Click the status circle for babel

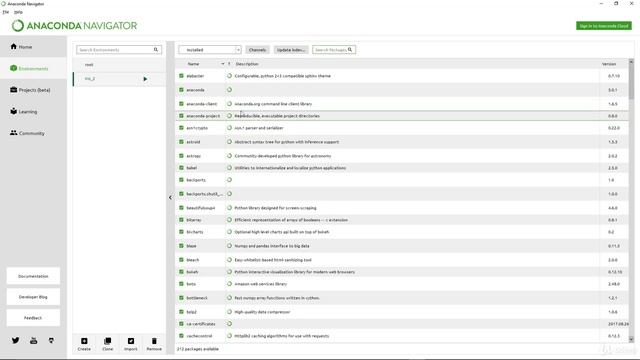coord(229,168)
